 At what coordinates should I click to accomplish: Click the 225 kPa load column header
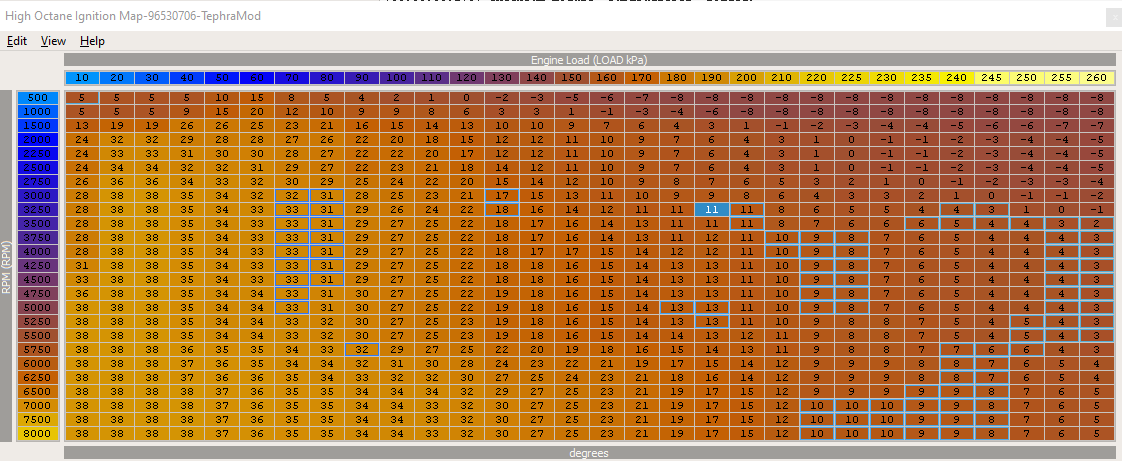852,78
